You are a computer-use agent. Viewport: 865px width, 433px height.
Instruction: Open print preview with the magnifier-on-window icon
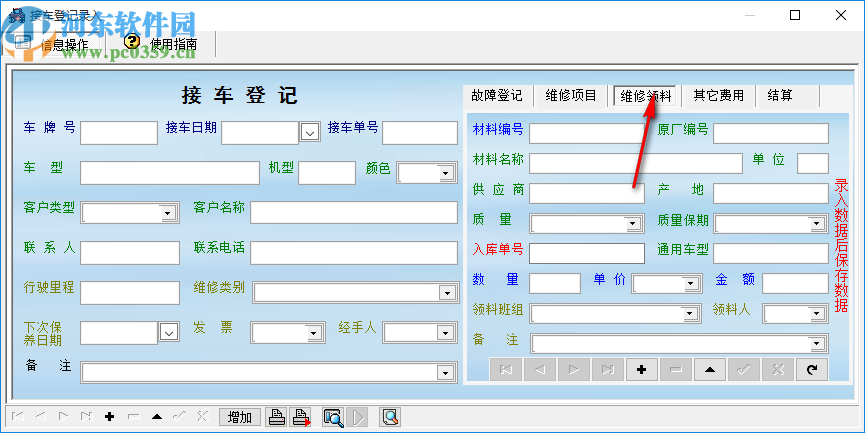(x=333, y=417)
